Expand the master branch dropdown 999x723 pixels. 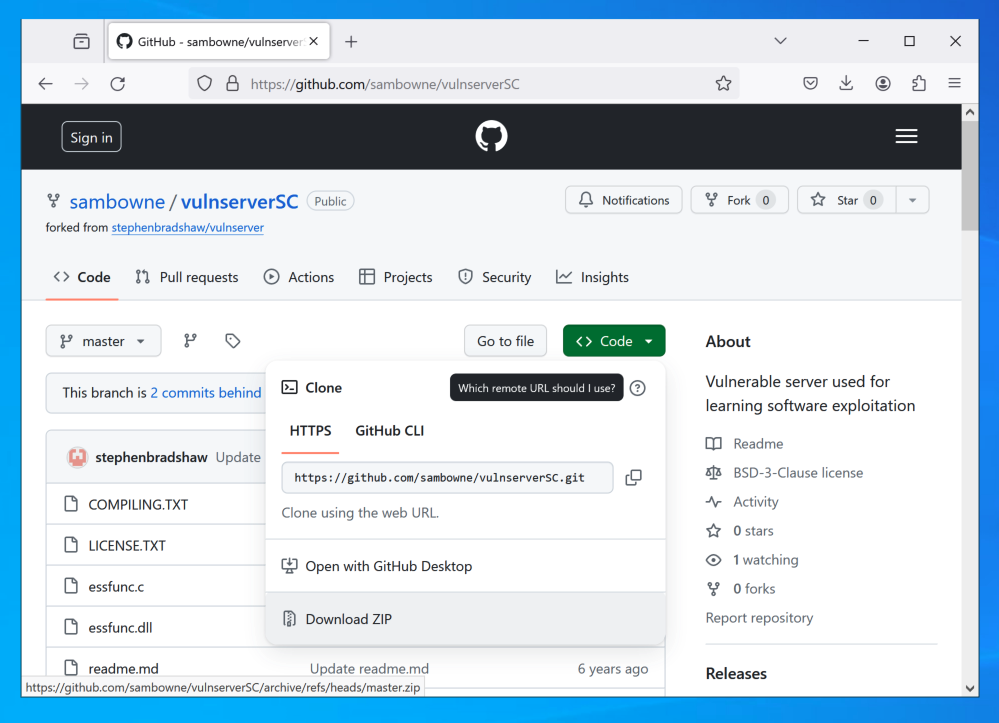103,341
